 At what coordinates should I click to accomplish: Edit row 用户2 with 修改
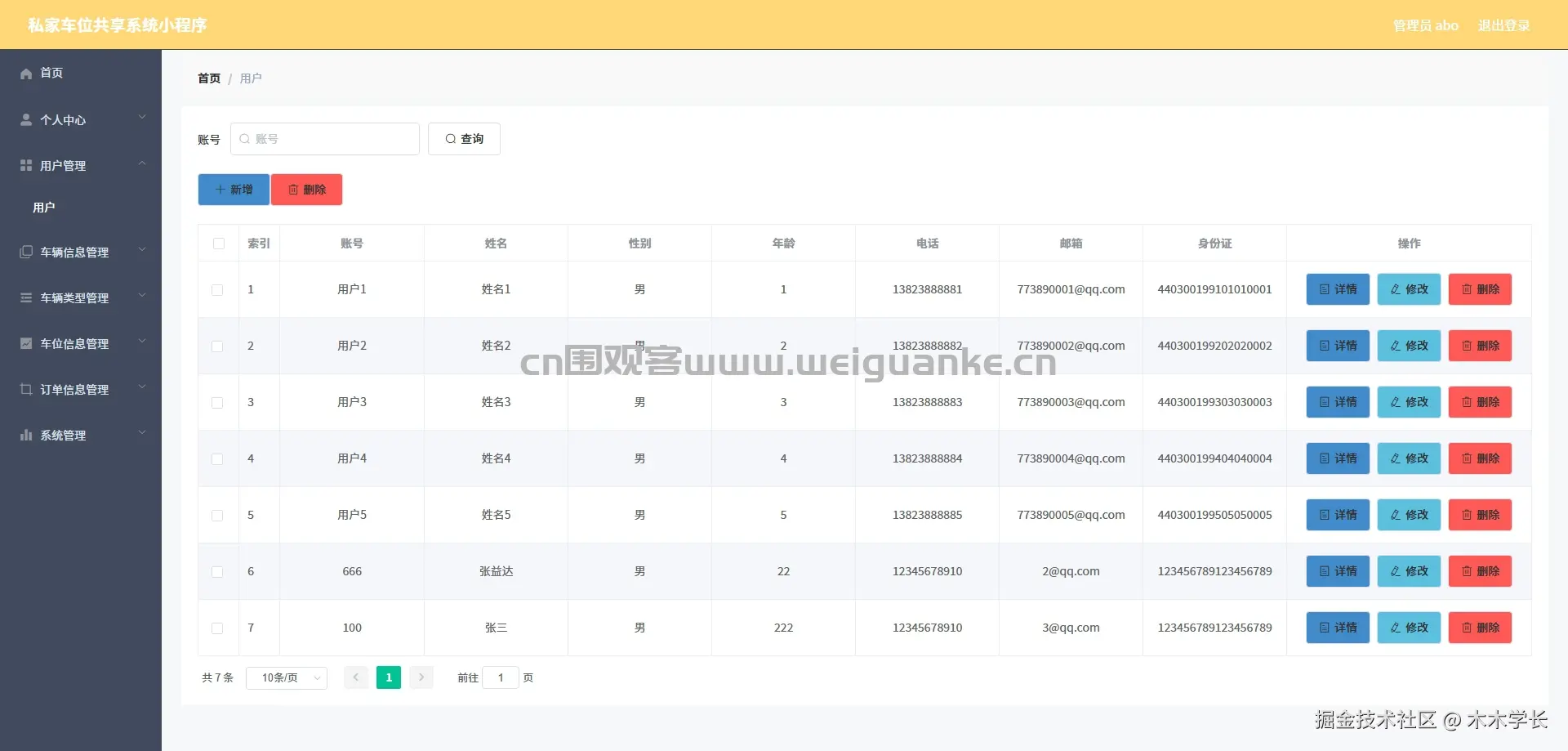[x=1409, y=346]
